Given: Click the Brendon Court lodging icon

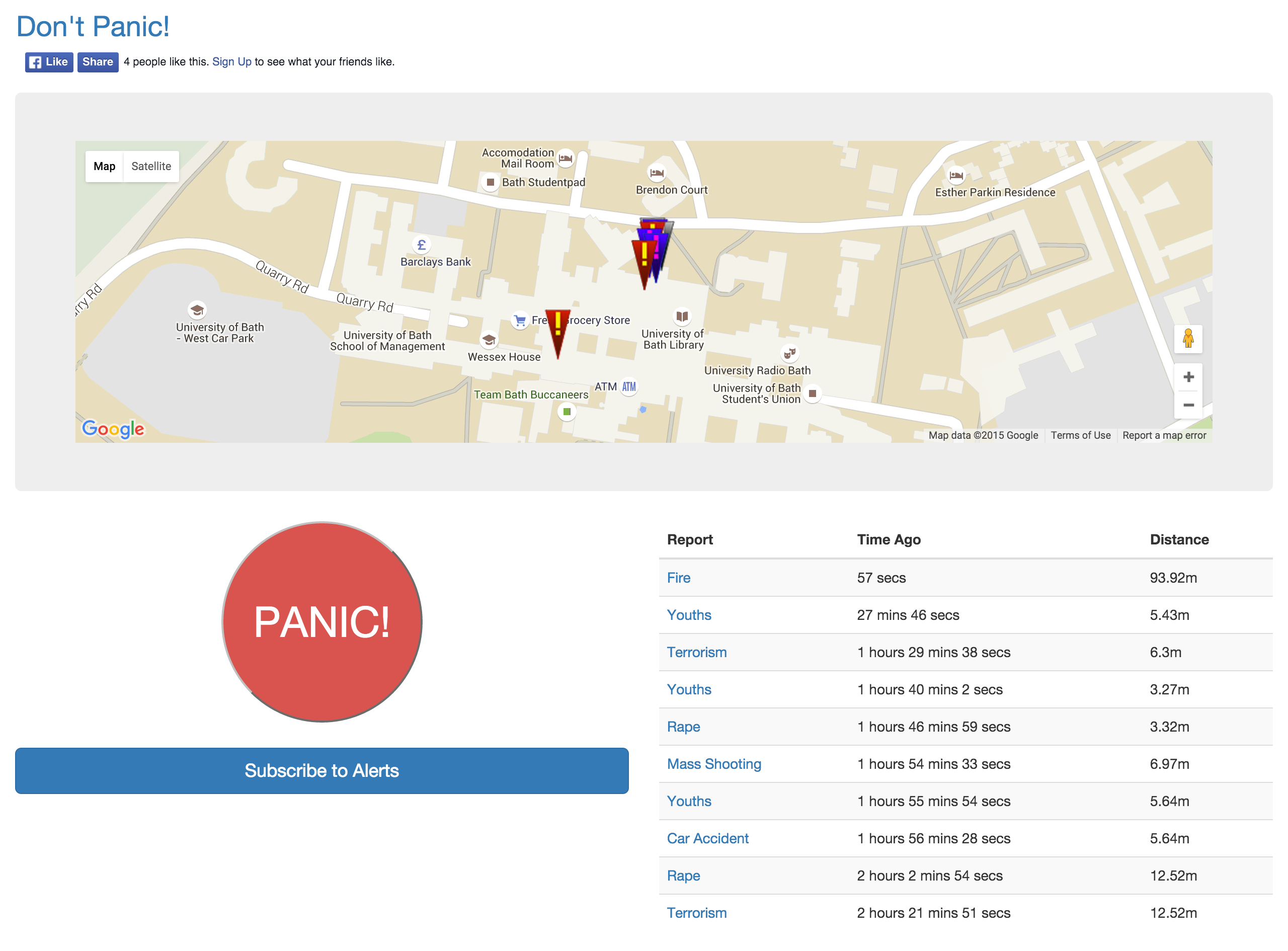Looking at the screenshot, I should pos(656,173).
